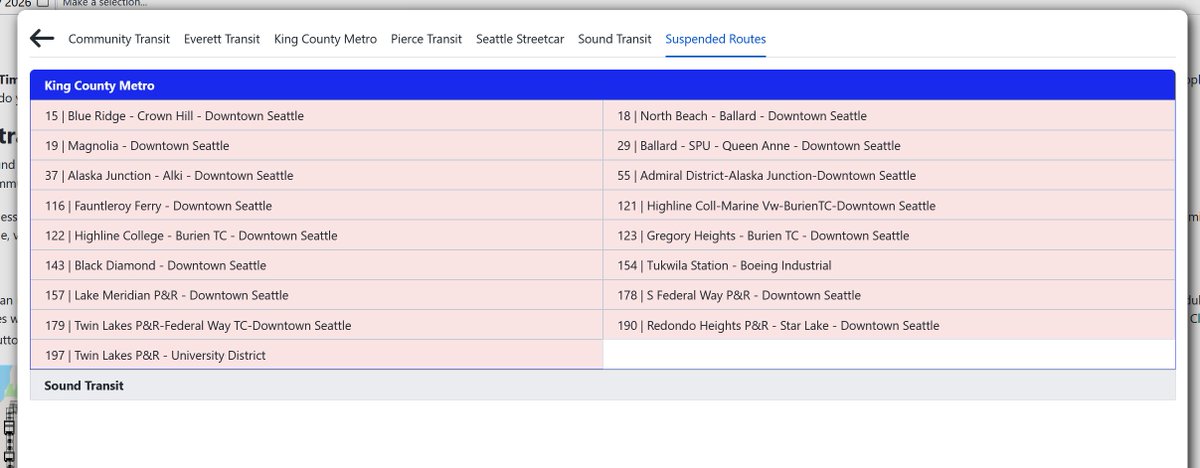The height and width of the screenshot is (468, 1200).
Task: Choose route 190 Redondo Heights P&R - Star Lake
Action: 889,326
